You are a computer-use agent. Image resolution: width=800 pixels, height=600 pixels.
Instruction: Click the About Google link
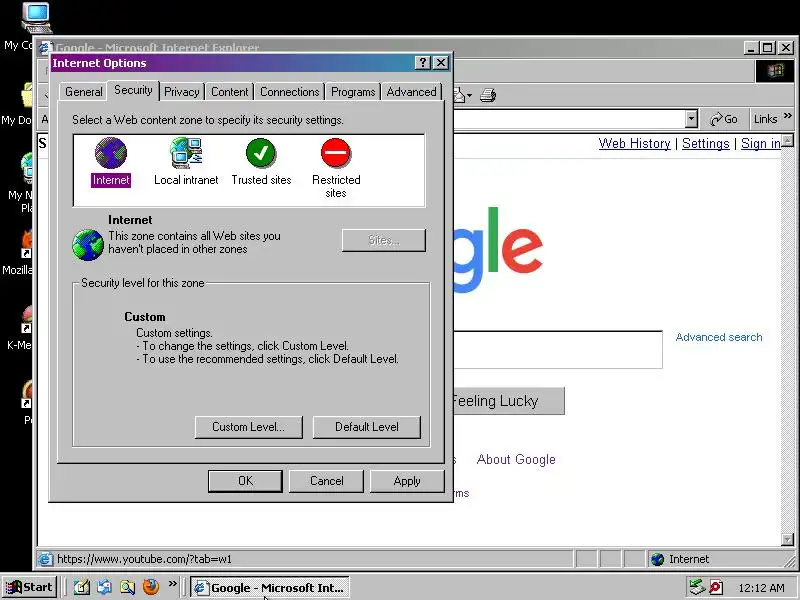tap(516, 459)
